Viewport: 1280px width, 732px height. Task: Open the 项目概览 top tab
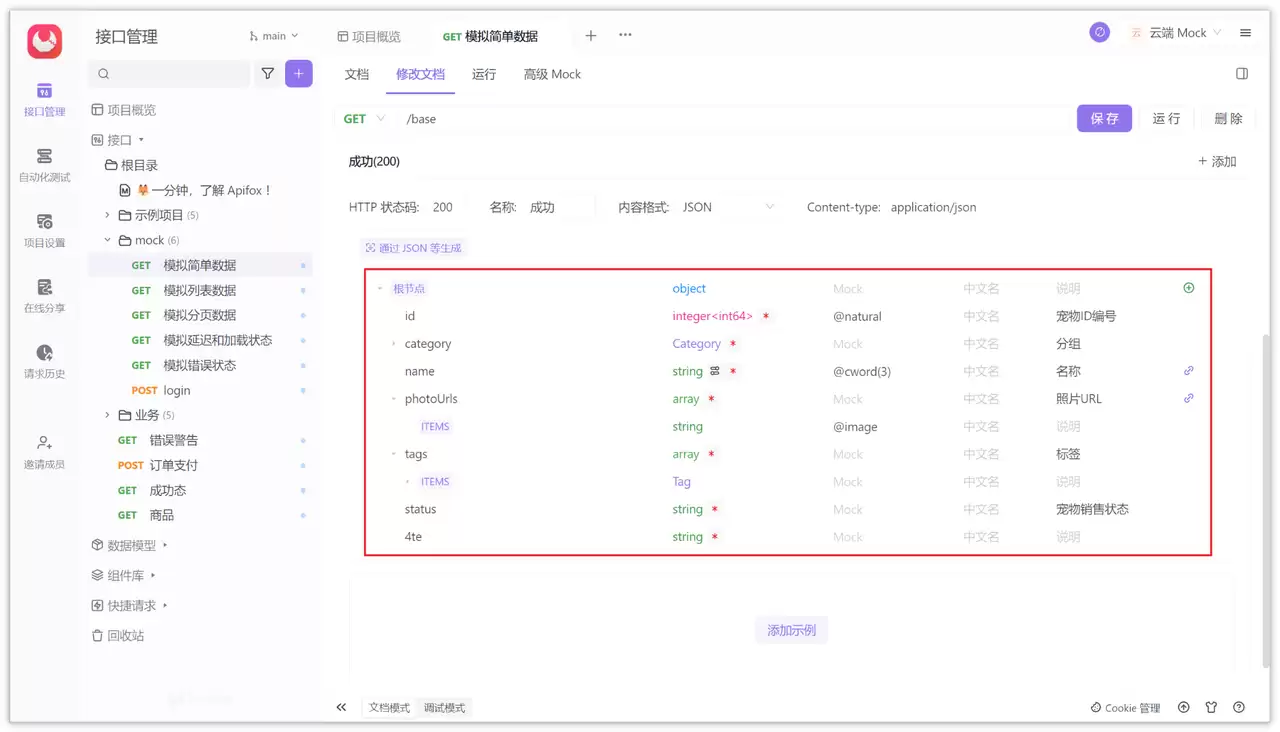click(369, 36)
